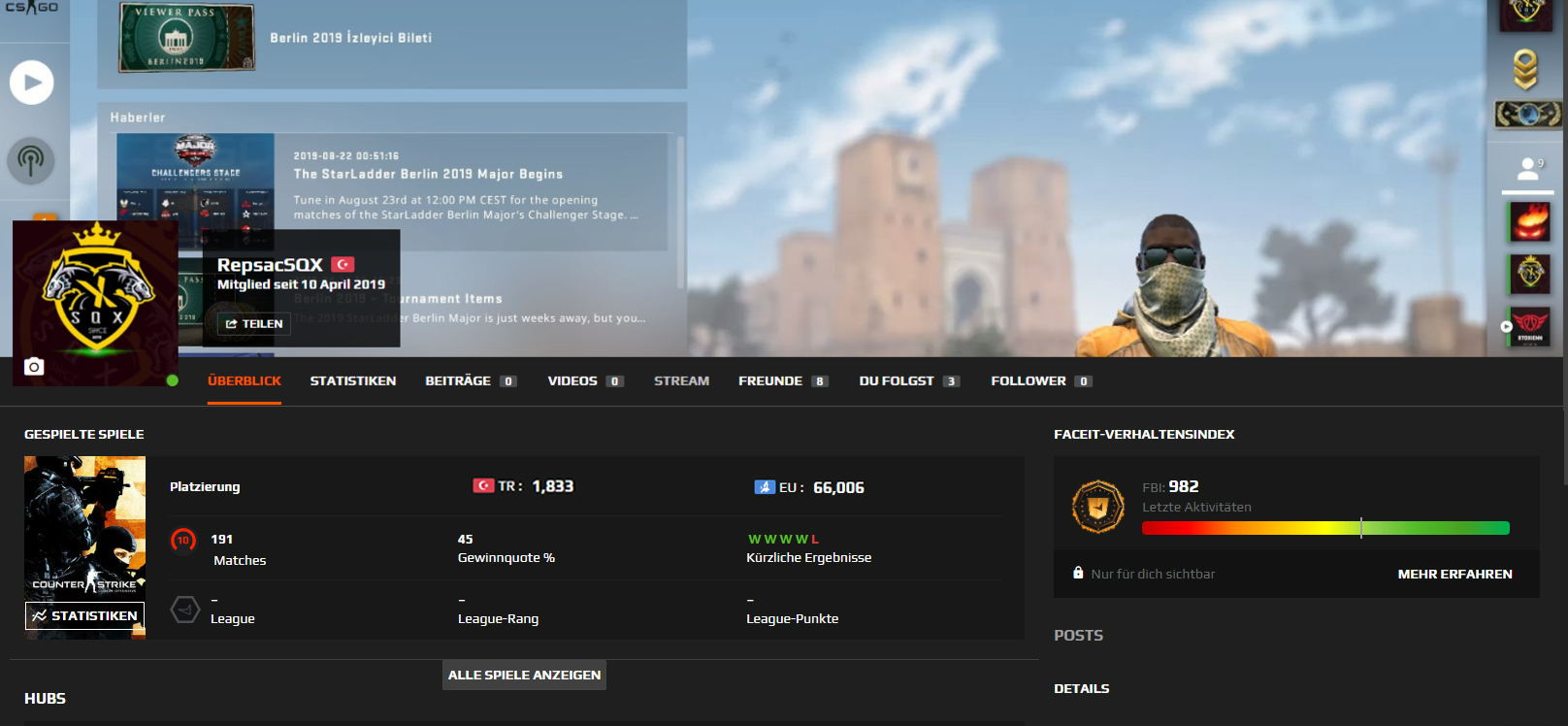This screenshot has height=726, width=1568.
Task: Click the Haberler news heading
Action: click(x=138, y=117)
